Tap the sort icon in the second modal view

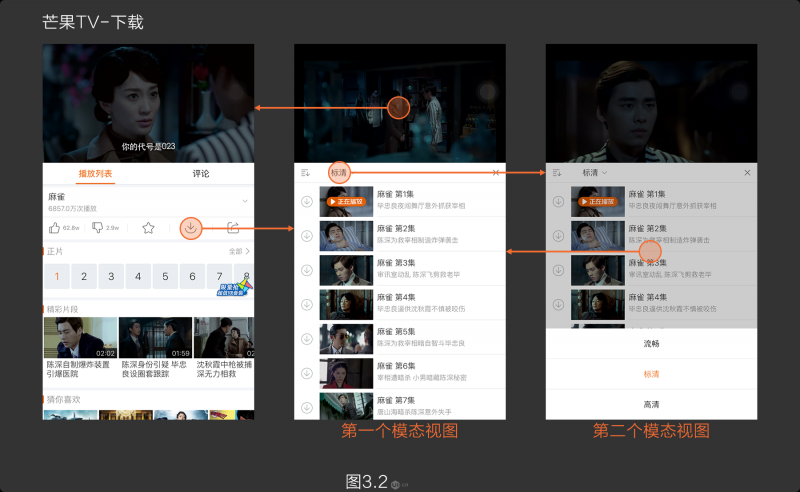coord(557,173)
